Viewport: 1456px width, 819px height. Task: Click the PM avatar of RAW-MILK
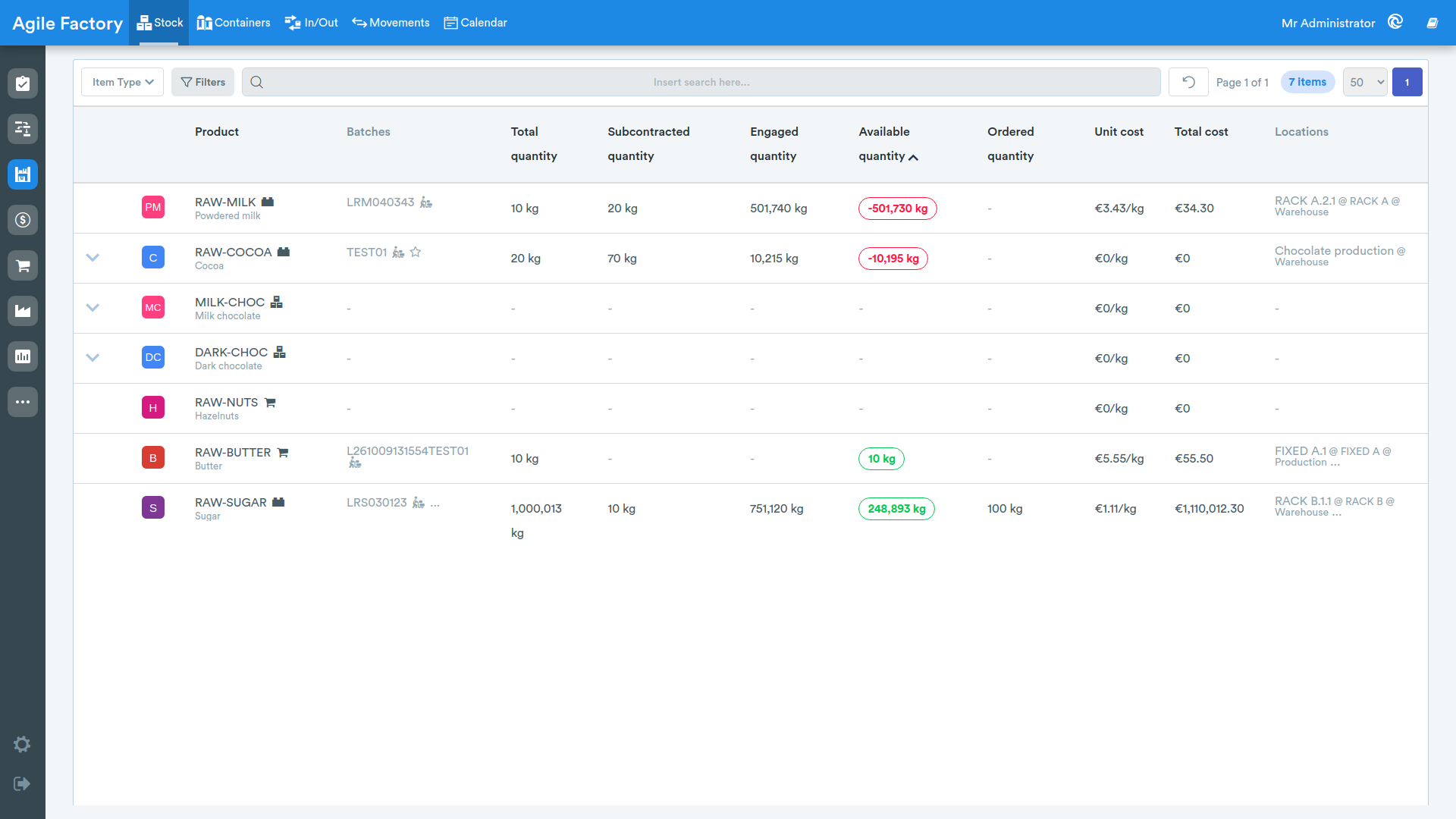point(153,207)
